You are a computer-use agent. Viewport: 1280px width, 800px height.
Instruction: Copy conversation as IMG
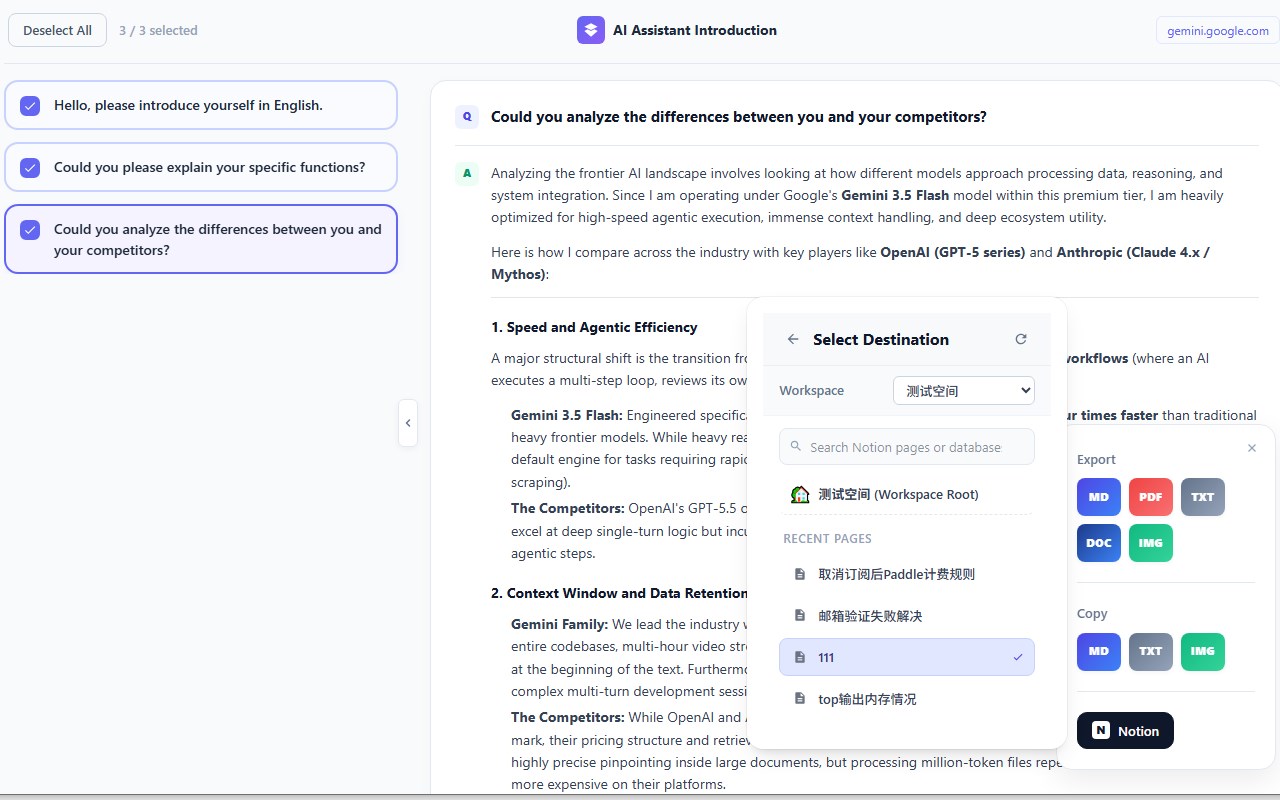[1202, 651]
